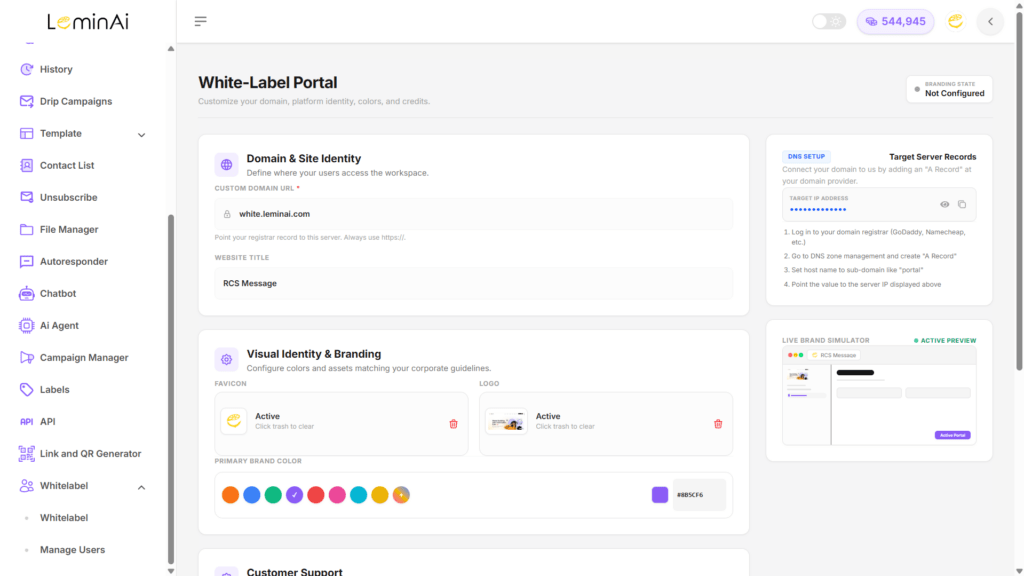Open Campaign Manager page
This screenshot has width=1024, height=576.
(x=84, y=357)
